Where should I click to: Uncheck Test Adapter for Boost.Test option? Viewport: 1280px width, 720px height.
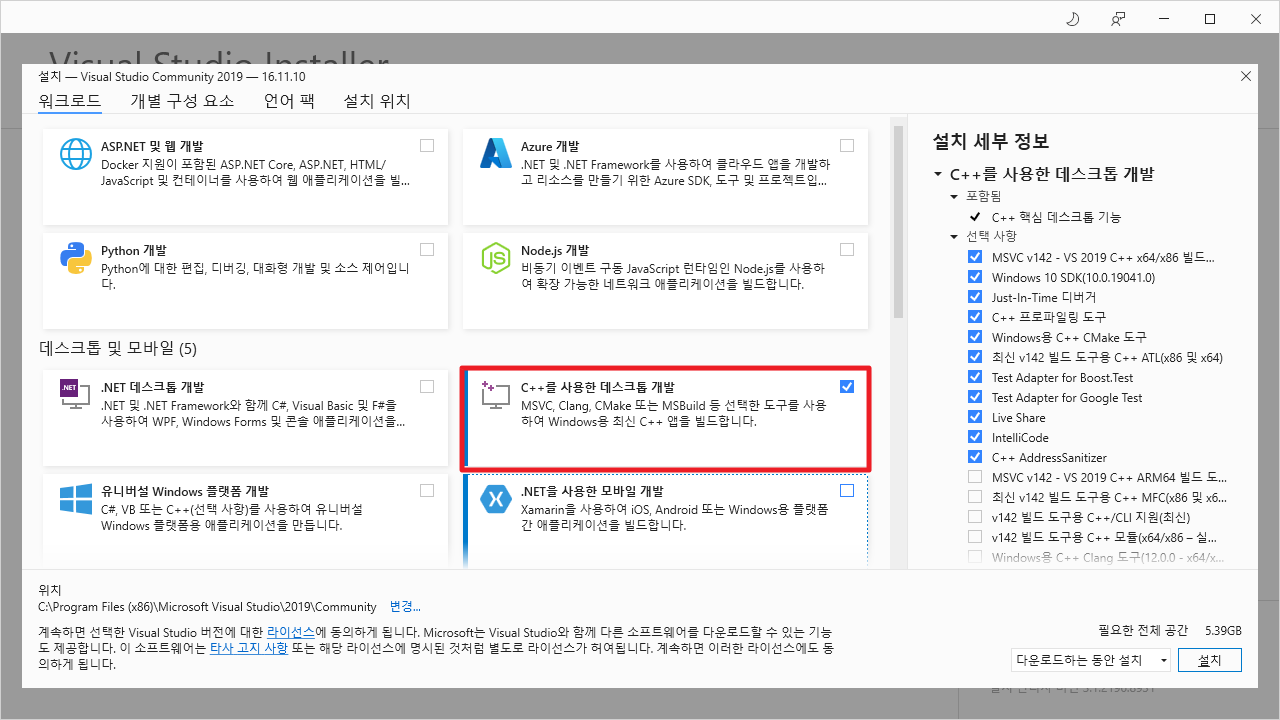point(975,377)
